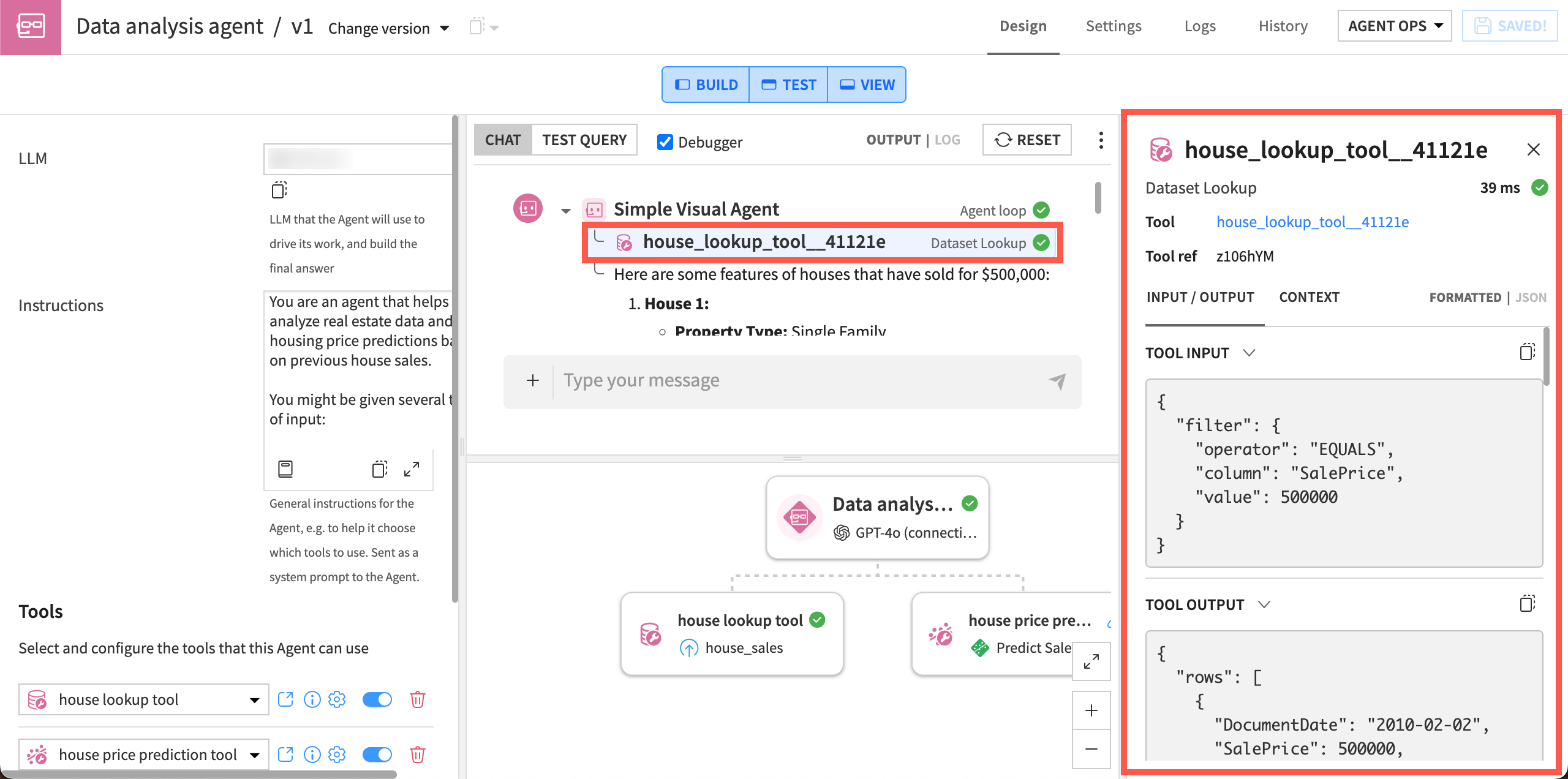The image size is (1568, 779).
Task: Show info for house lookup tool
Action: click(312, 699)
